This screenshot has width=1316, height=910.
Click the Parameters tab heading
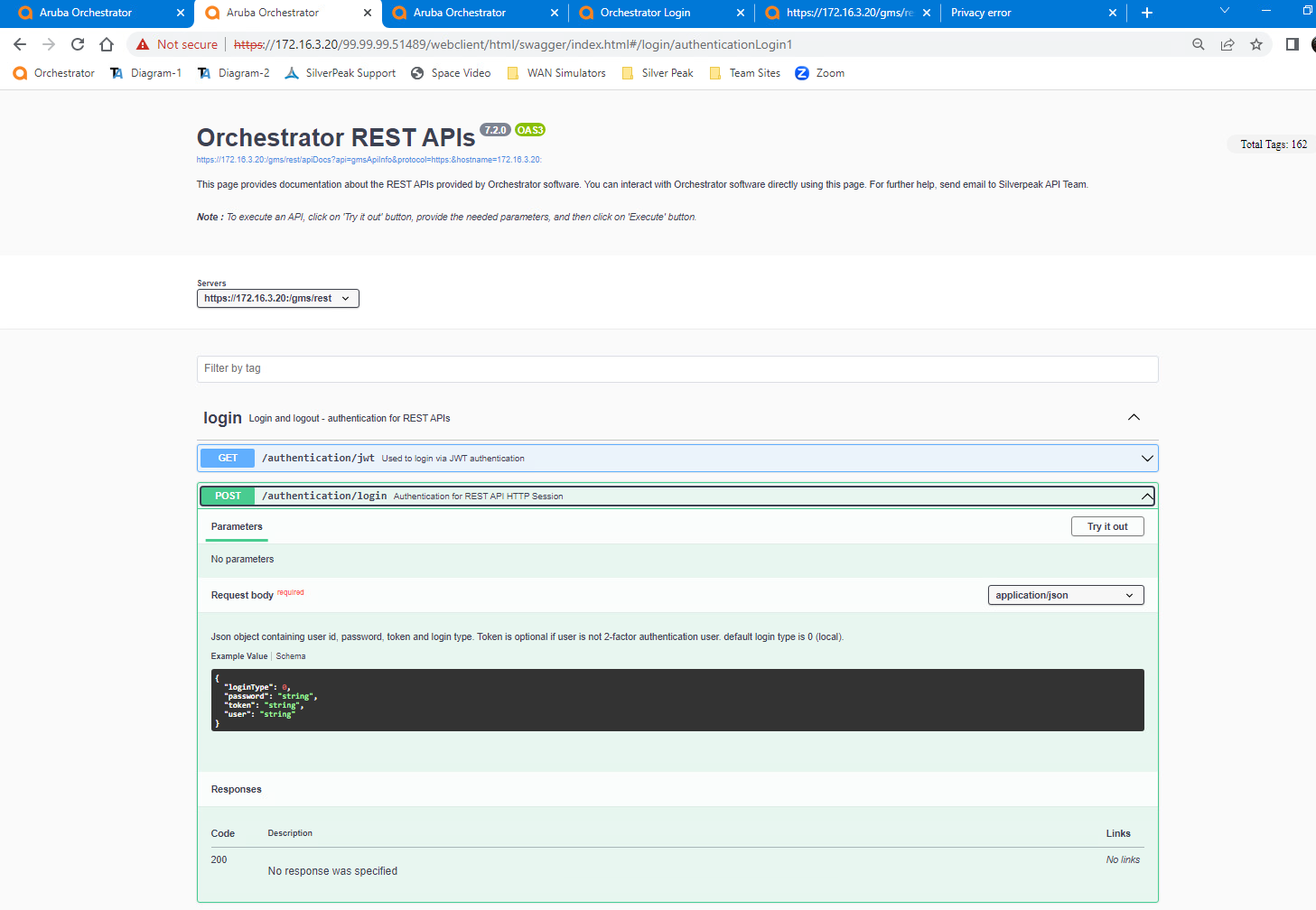[x=237, y=526]
